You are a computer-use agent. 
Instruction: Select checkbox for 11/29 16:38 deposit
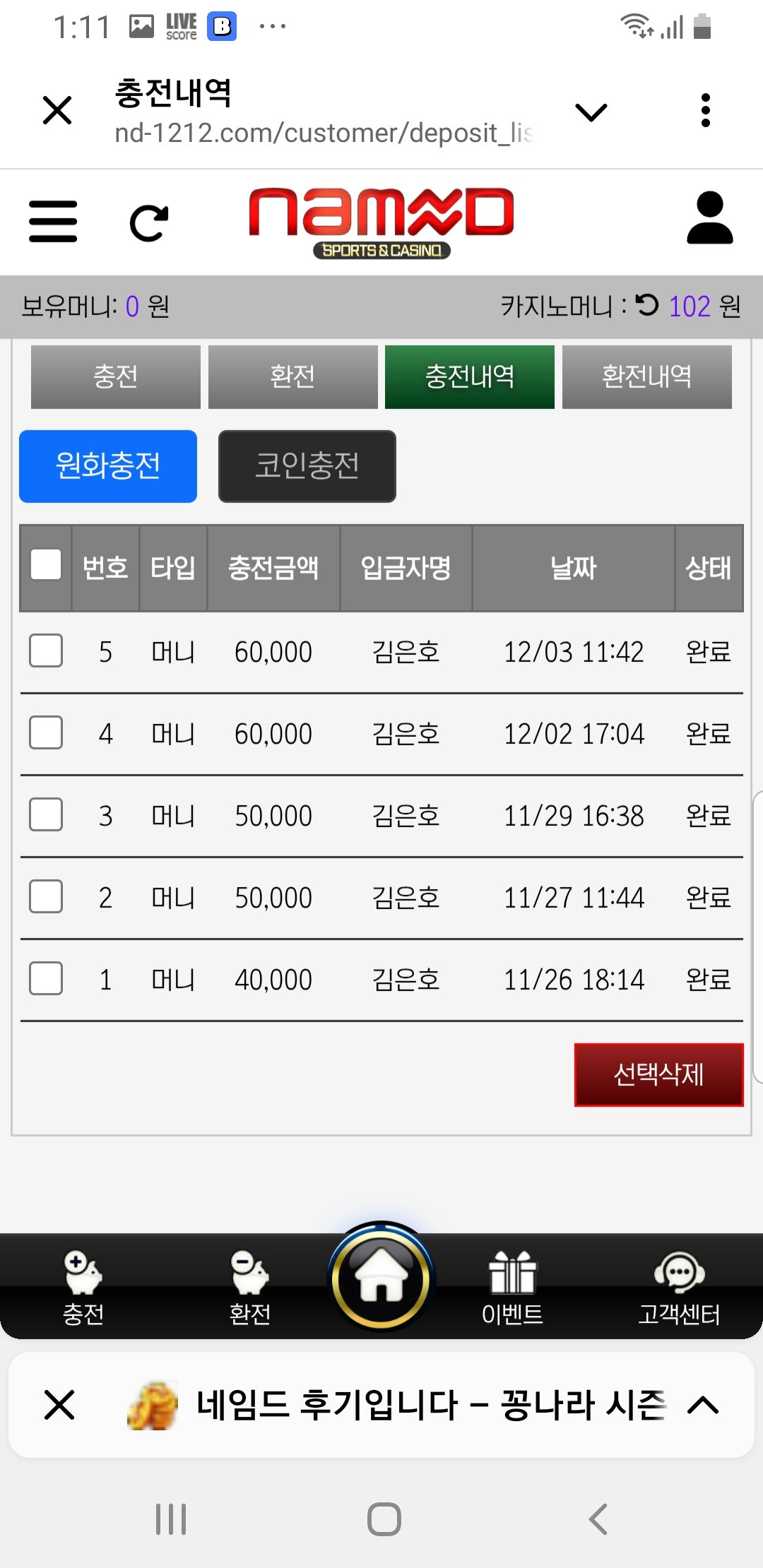(46, 815)
